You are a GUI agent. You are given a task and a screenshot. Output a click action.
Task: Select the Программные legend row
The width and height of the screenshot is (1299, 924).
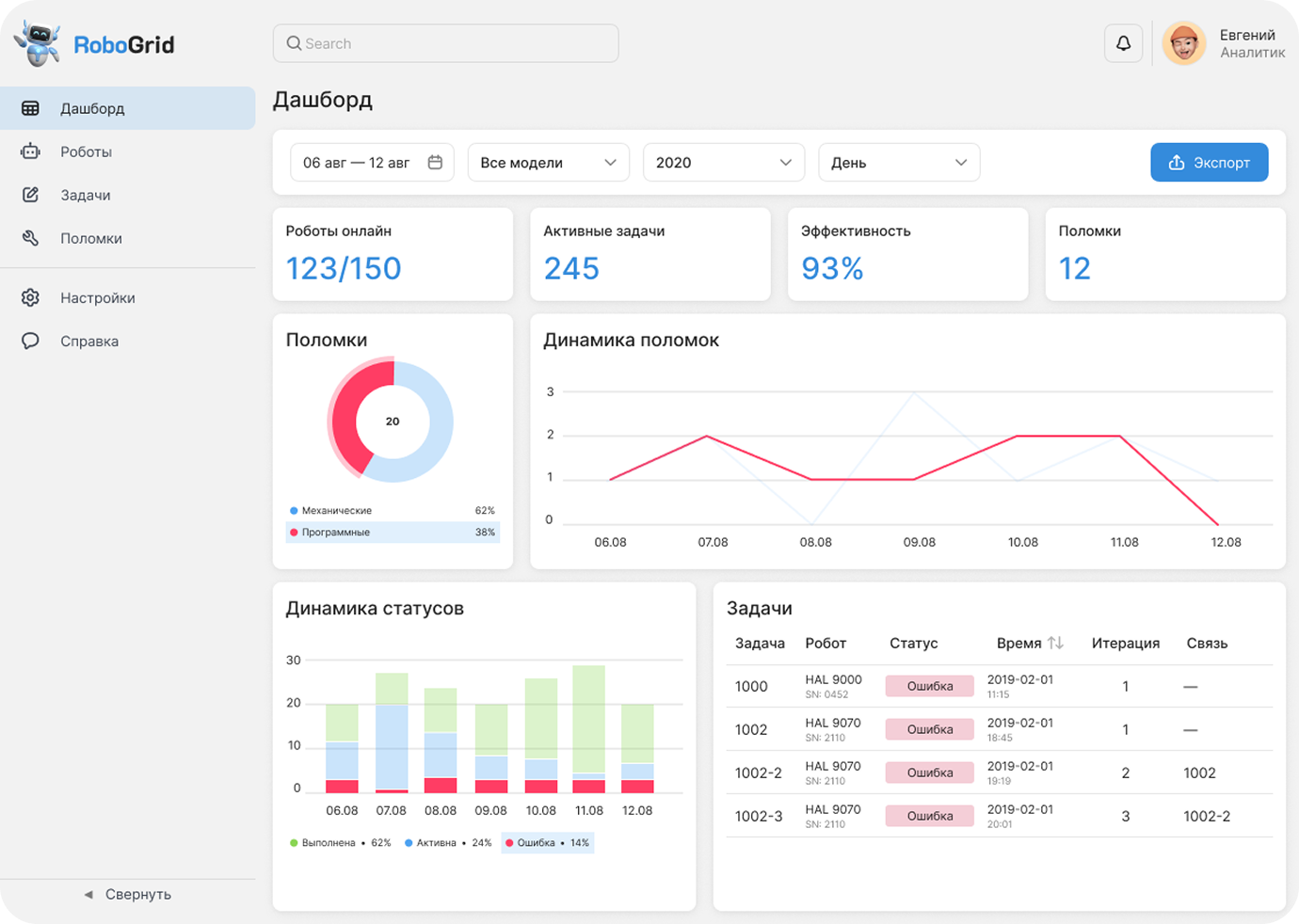tap(393, 533)
